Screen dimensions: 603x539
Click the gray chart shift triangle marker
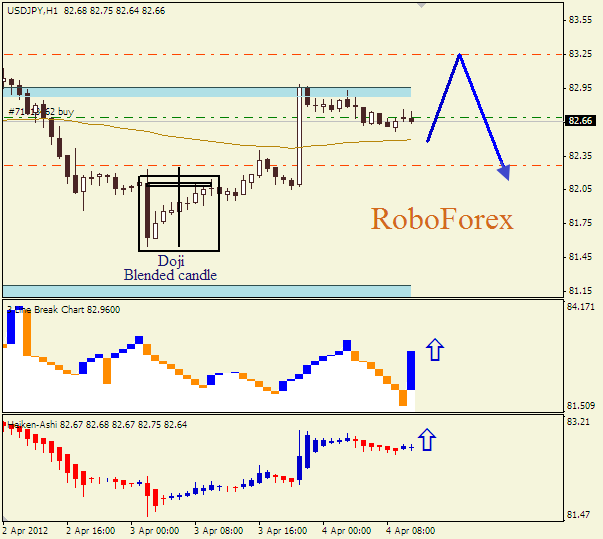click(422, 4)
